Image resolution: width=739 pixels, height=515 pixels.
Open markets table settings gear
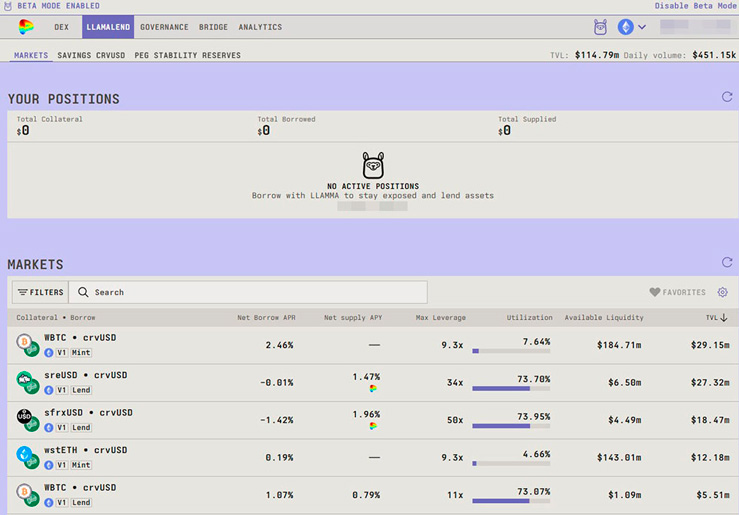pos(723,292)
